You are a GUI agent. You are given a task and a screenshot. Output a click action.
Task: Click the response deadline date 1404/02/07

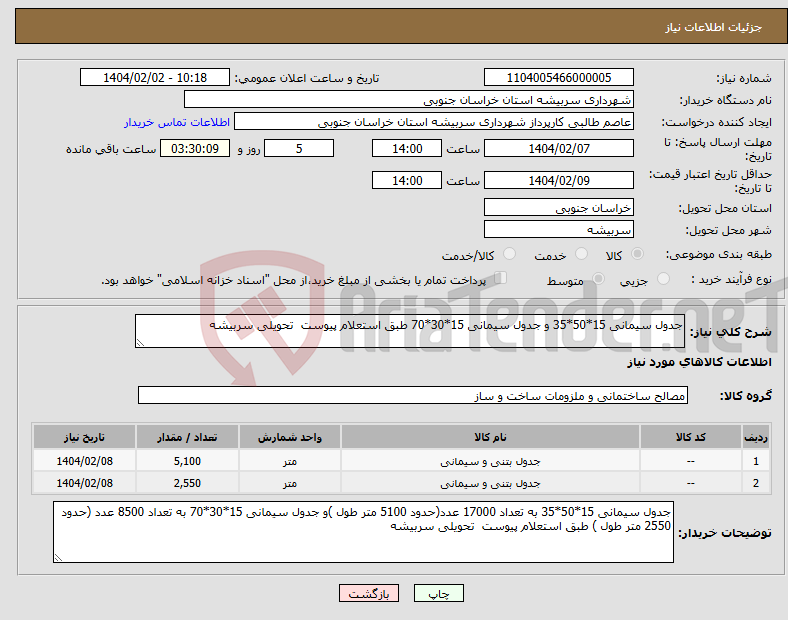558,148
